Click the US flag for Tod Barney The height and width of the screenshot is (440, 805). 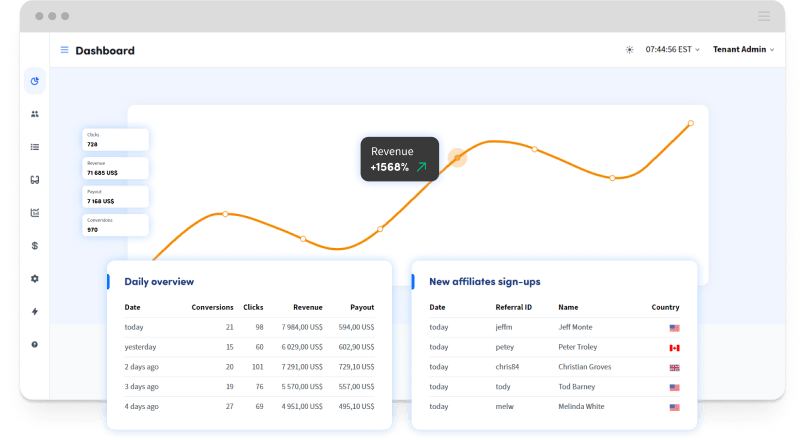(675, 388)
